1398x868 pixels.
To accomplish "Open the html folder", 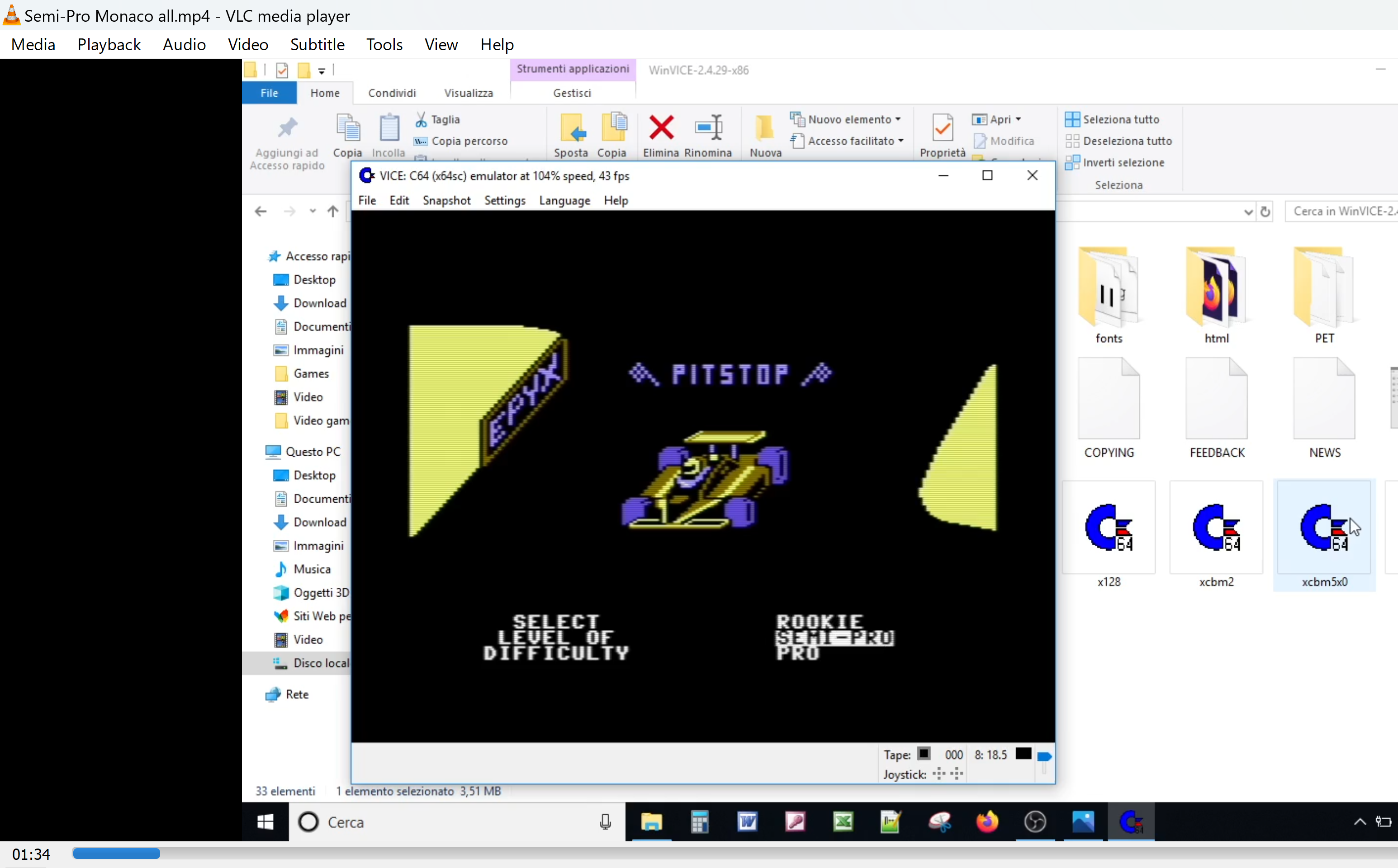I will point(1216,287).
